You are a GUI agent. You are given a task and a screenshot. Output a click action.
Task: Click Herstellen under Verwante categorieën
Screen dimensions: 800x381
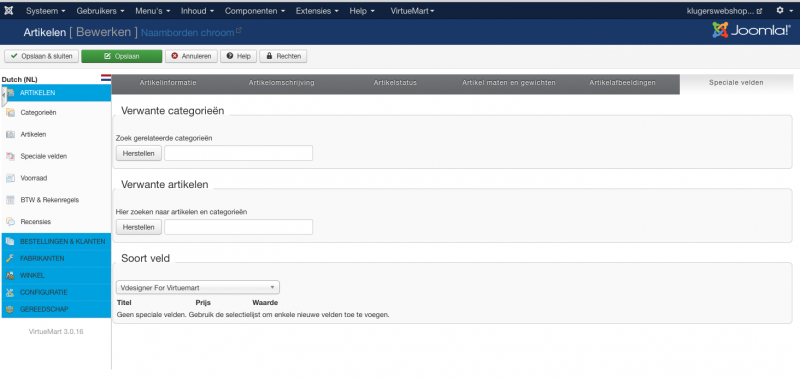point(139,153)
